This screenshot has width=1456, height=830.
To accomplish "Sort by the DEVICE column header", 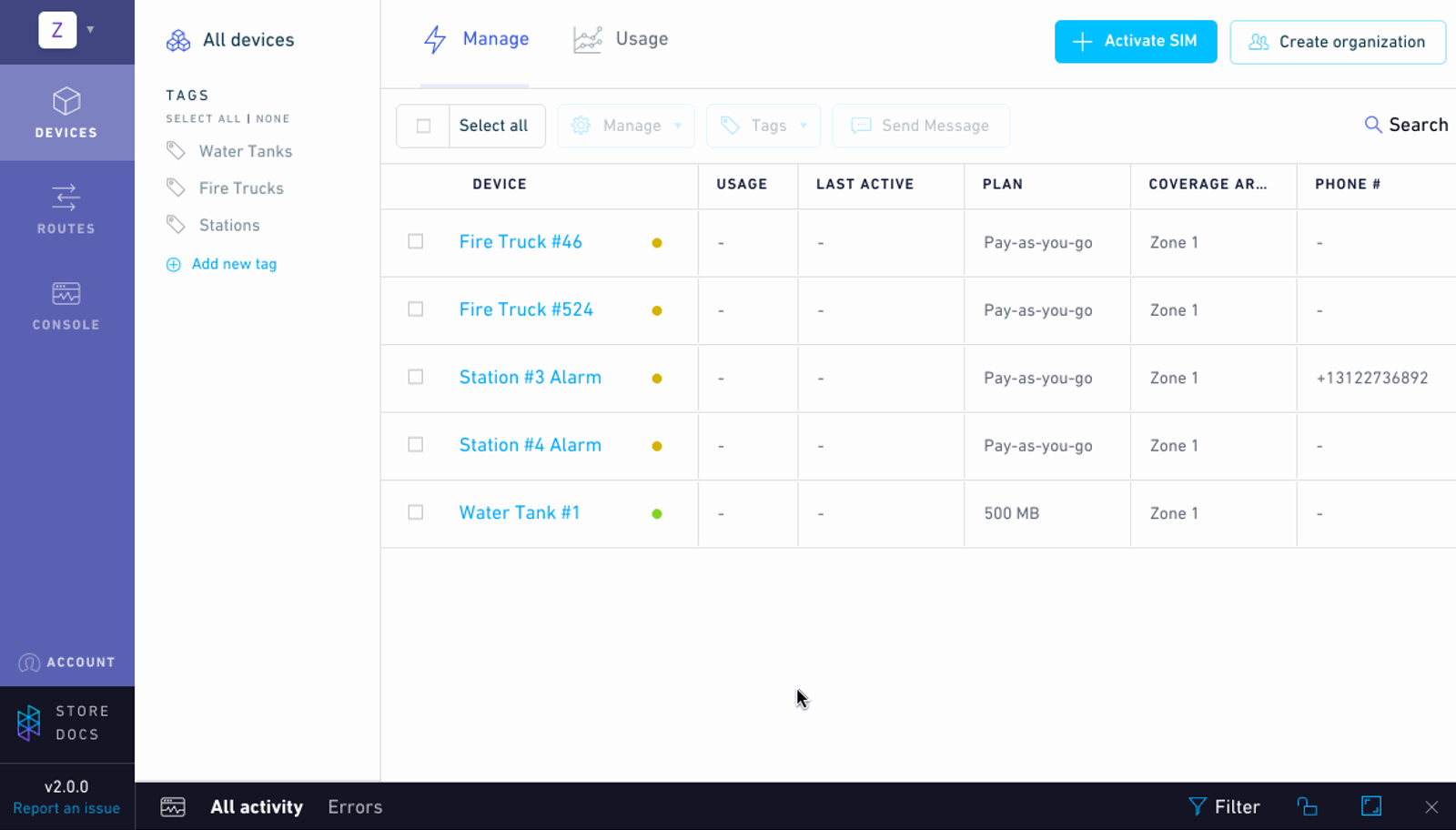I will point(500,184).
